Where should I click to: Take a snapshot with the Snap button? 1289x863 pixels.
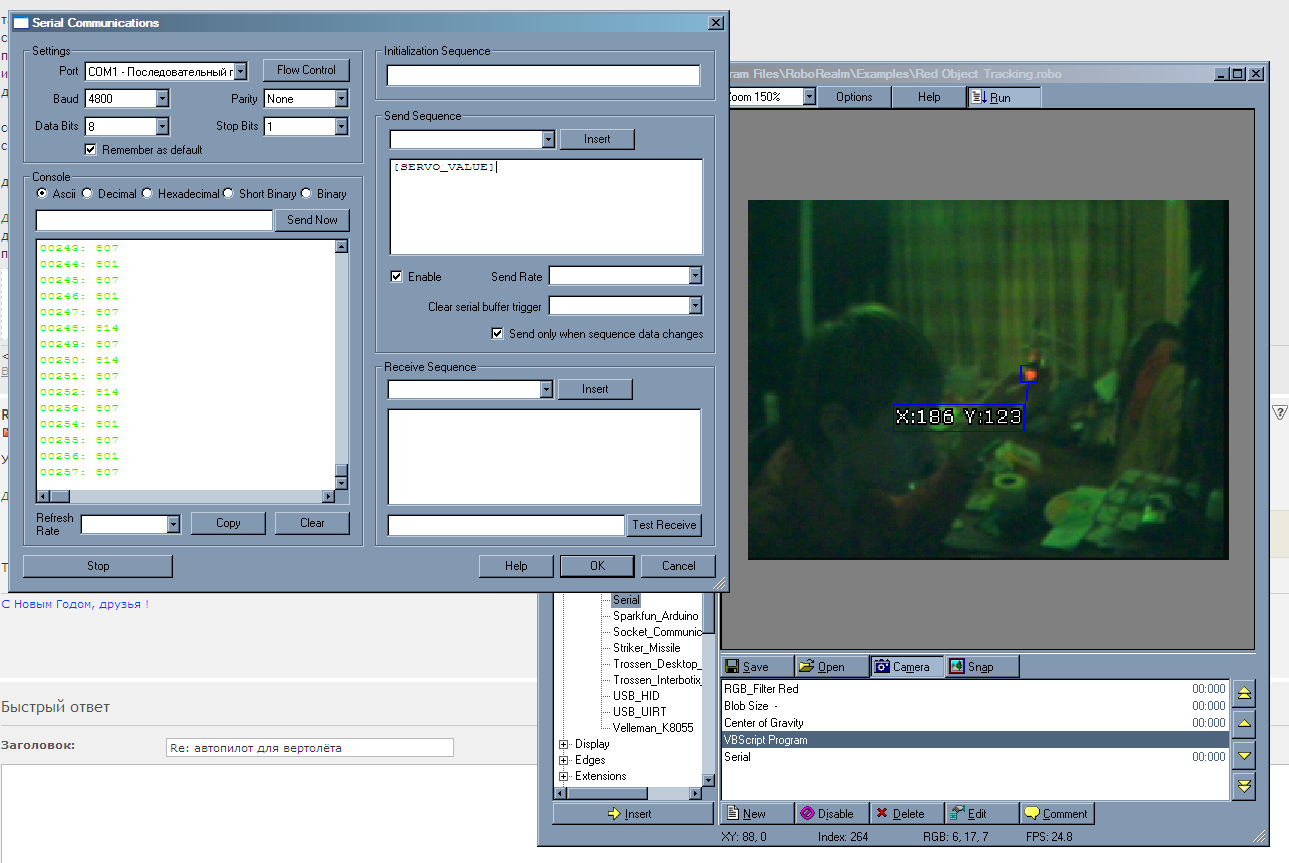[982, 667]
